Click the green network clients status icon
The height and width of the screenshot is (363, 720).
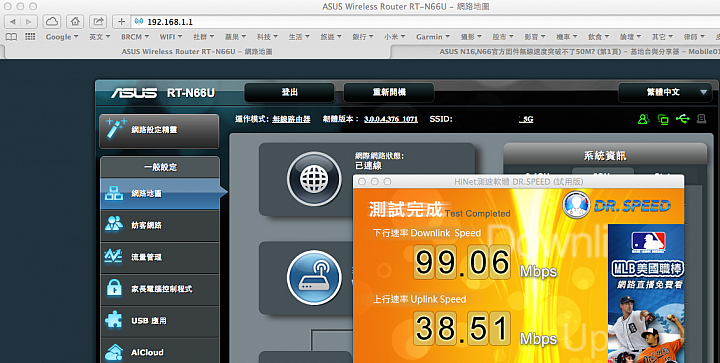[x=663, y=119]
